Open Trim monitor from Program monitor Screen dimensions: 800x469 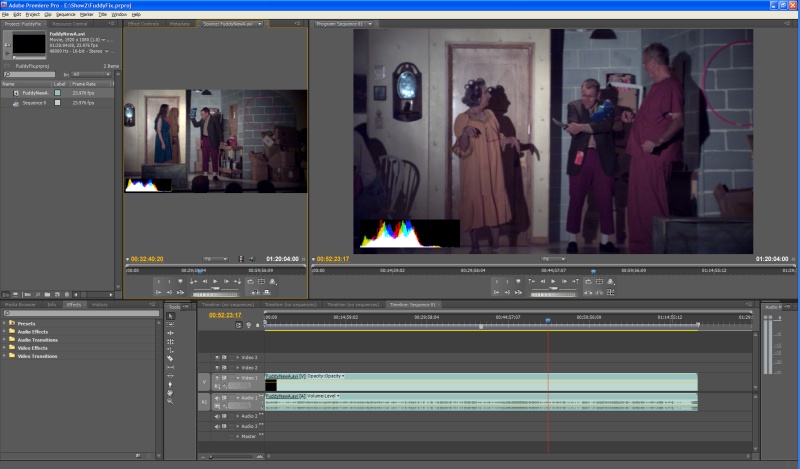[611, 292]
